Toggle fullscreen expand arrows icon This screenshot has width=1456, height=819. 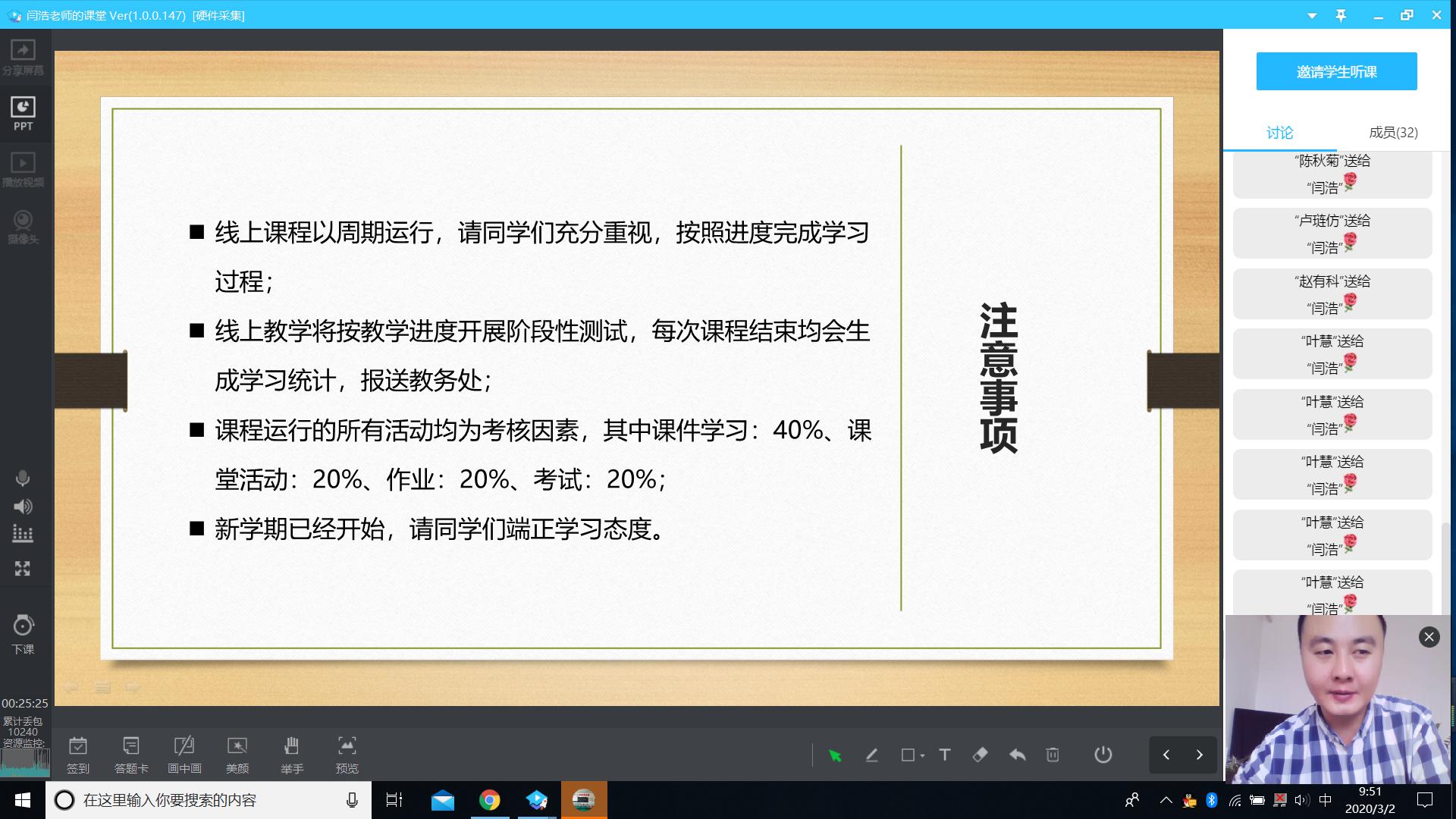tap(23, 569)
